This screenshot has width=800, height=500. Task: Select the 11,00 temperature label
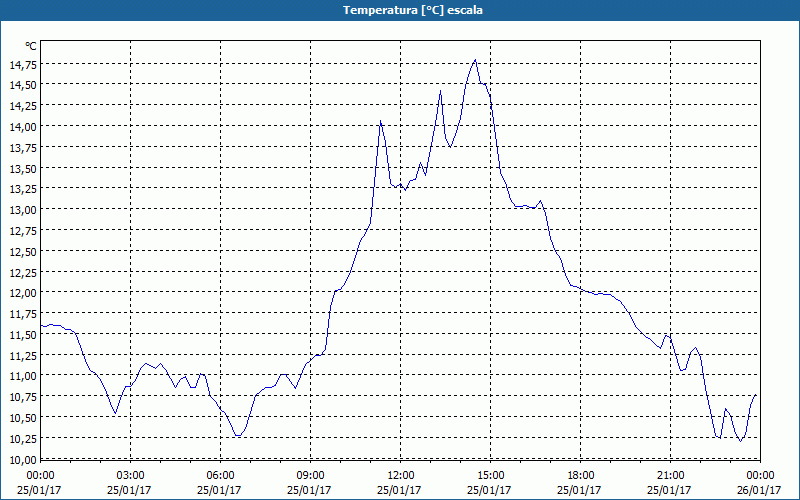[x=23, y=376]
